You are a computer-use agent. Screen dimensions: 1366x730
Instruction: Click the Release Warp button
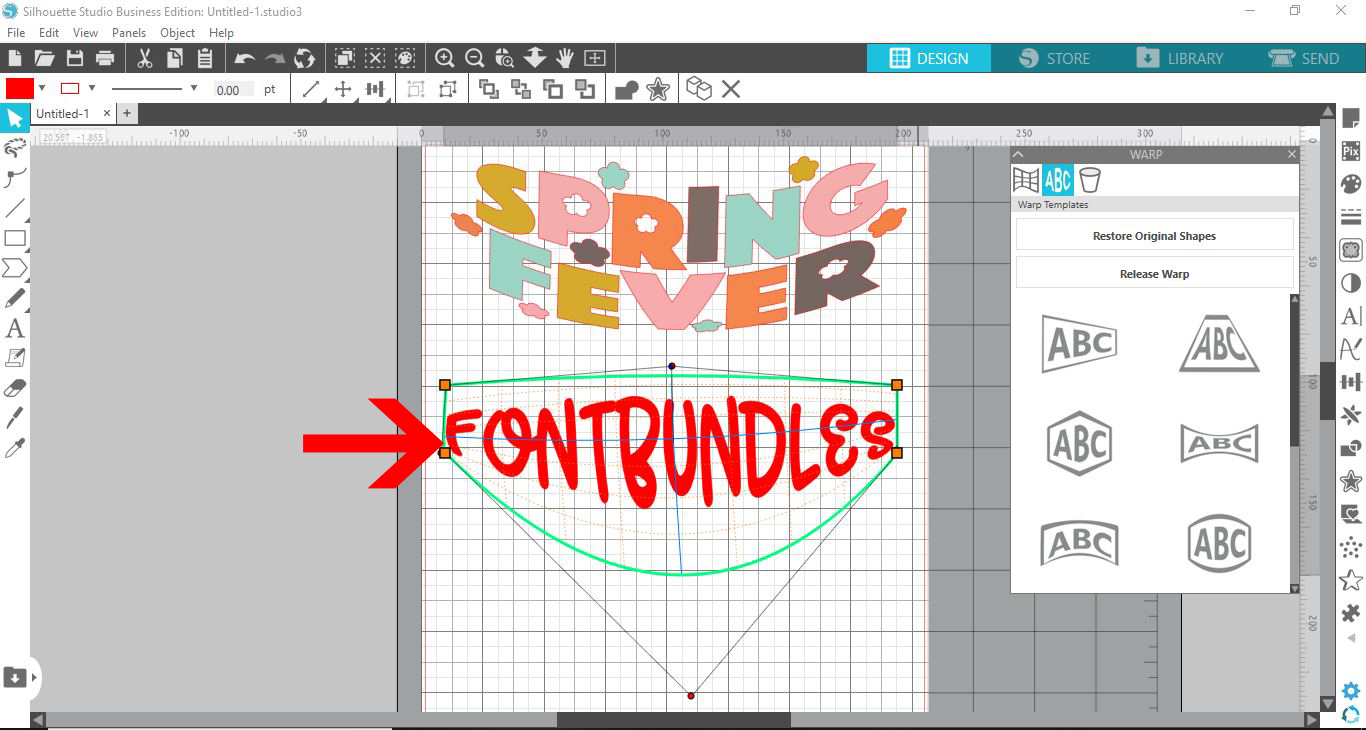tap(1154, 273)
